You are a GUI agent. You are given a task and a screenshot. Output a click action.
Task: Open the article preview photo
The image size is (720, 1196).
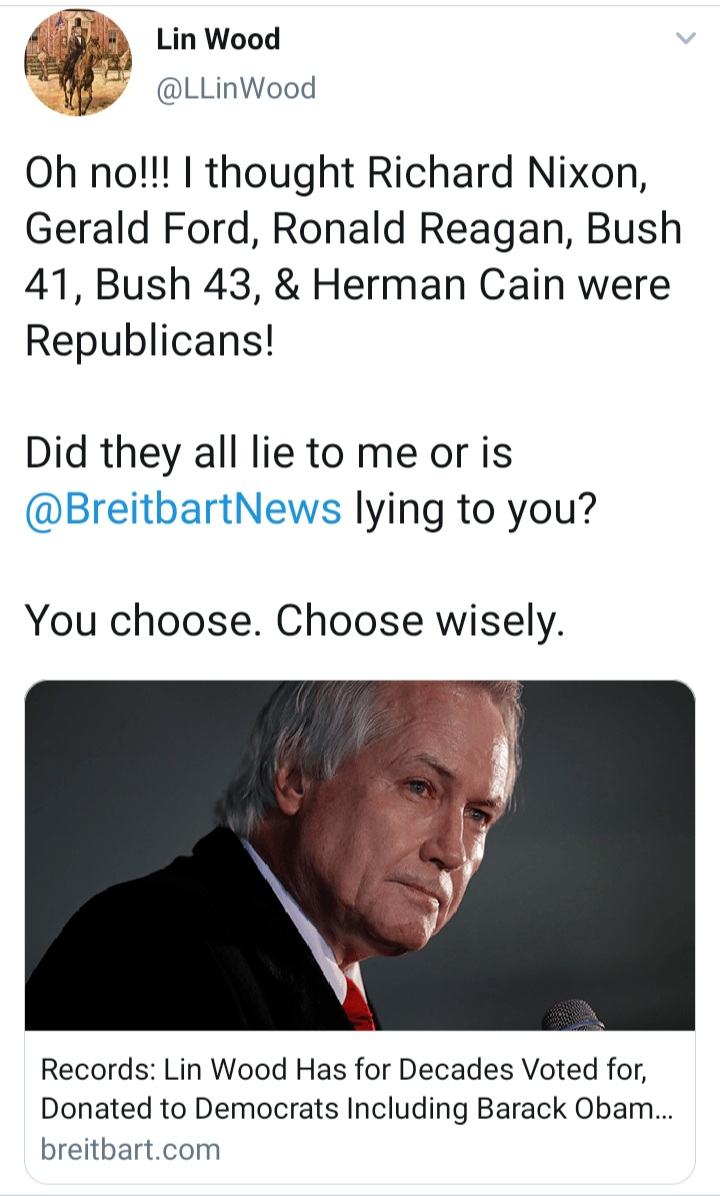tap(360, 855)
